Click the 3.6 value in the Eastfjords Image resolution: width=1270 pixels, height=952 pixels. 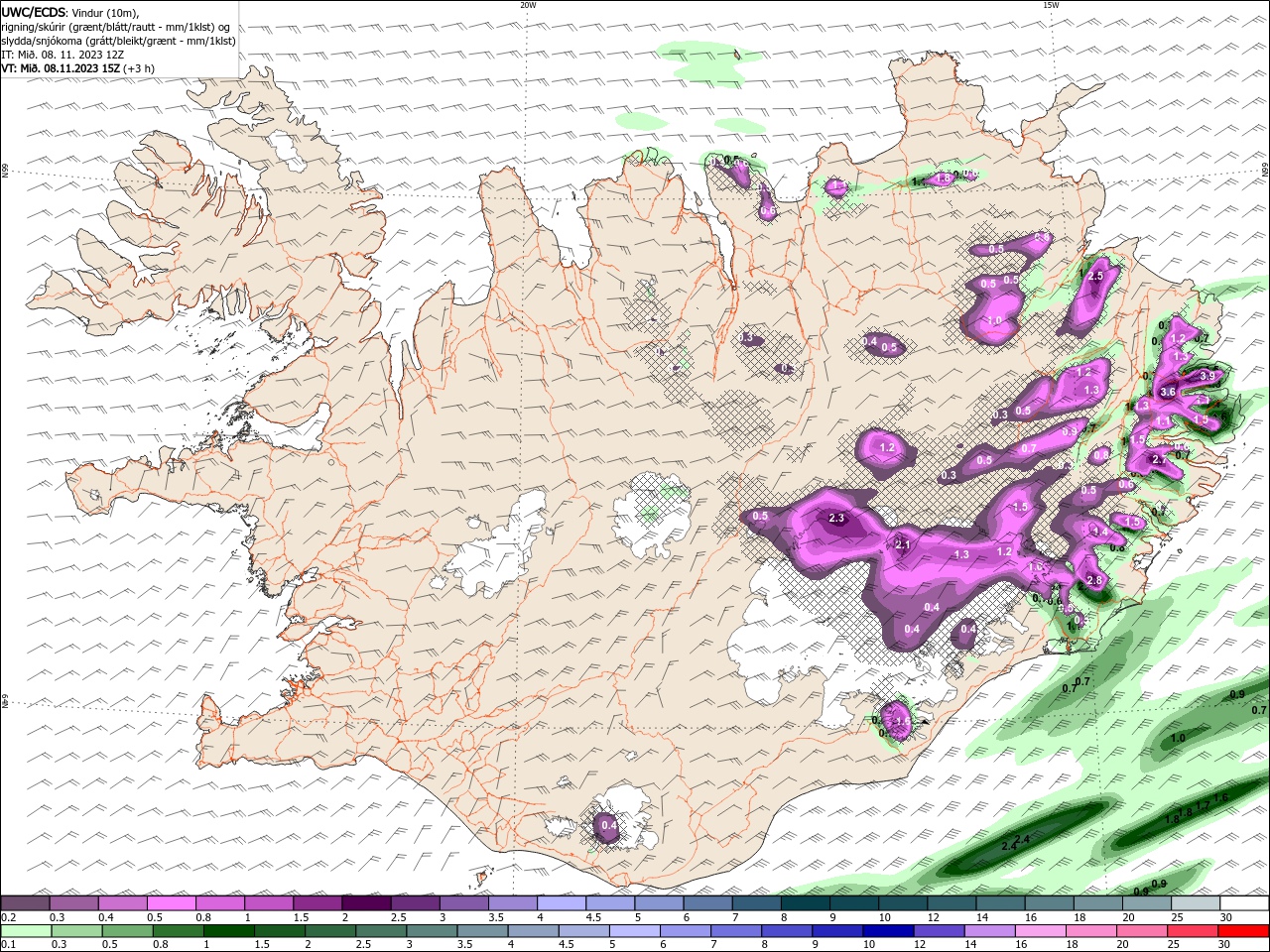pos(1168,392)
